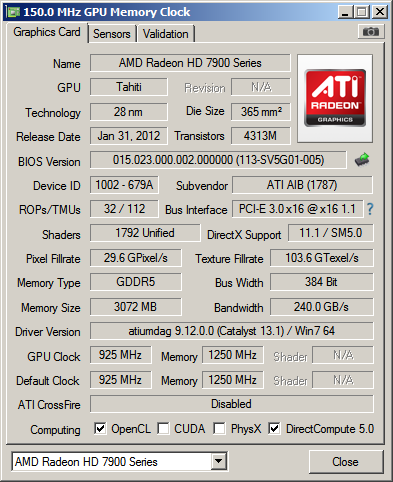Switch to the Sensors tab
Screen dimensions: 393x482
pos(112,34)
